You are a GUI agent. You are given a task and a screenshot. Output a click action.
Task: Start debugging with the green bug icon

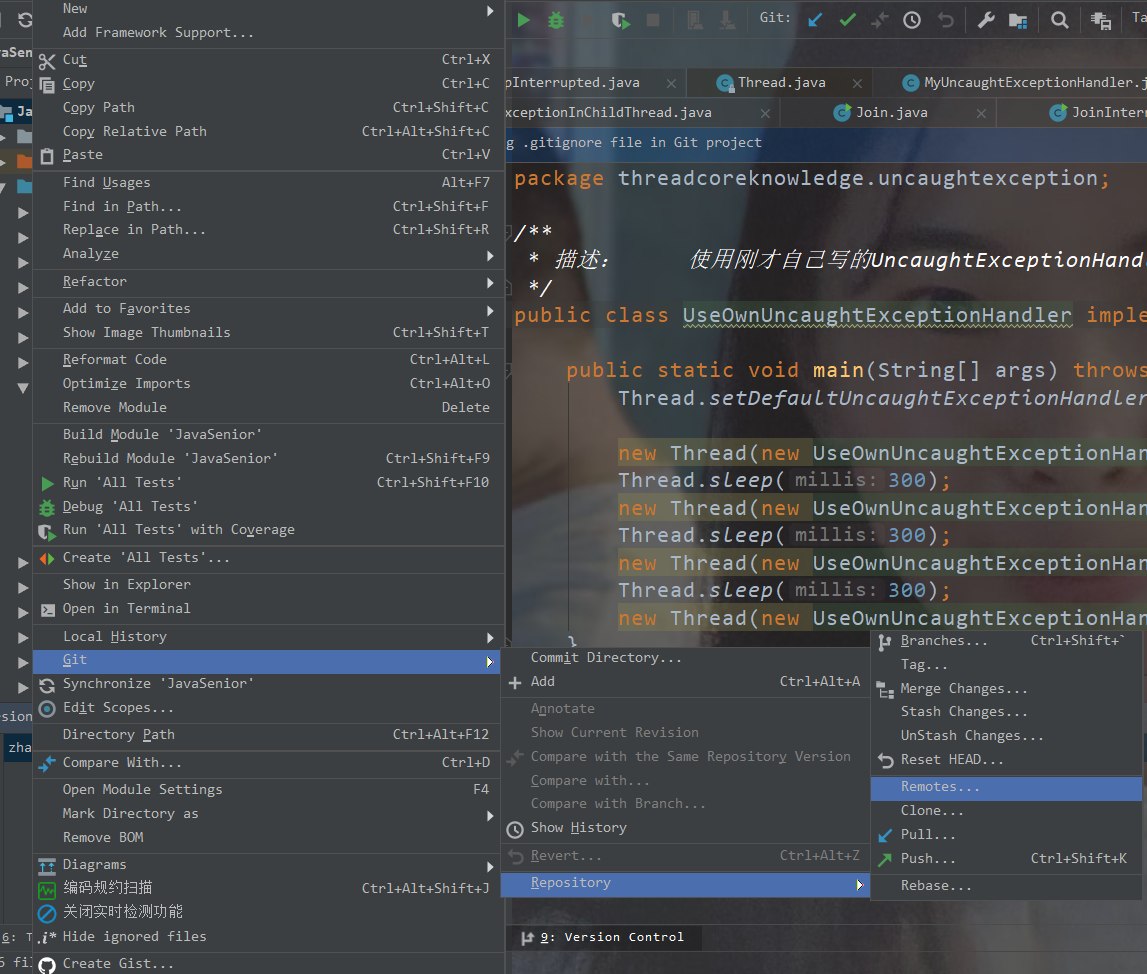point(556,20)
